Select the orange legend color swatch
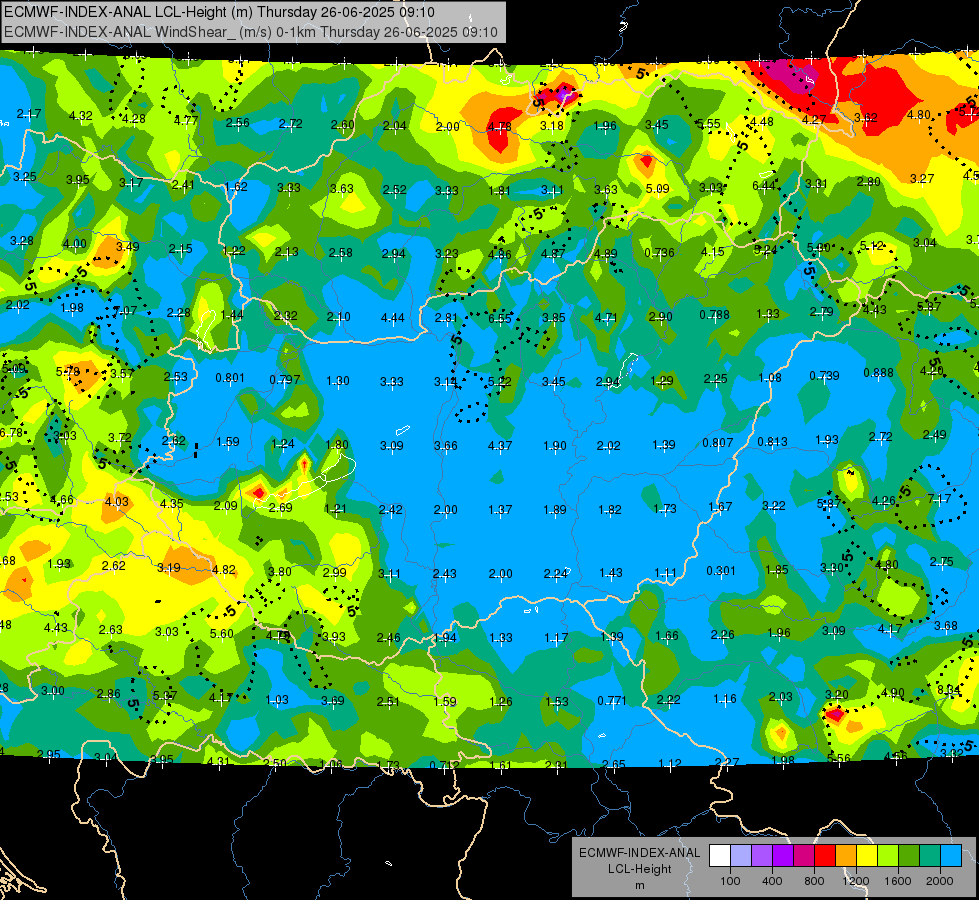 (x=846, y=855)
